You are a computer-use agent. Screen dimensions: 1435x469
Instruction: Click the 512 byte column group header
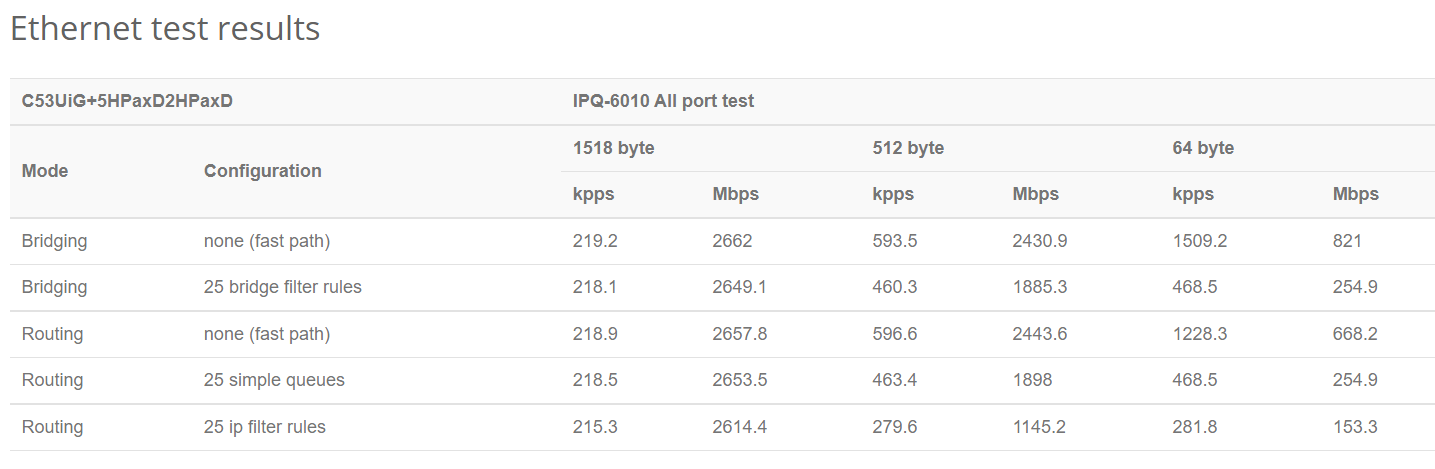[x=908, y=148]
